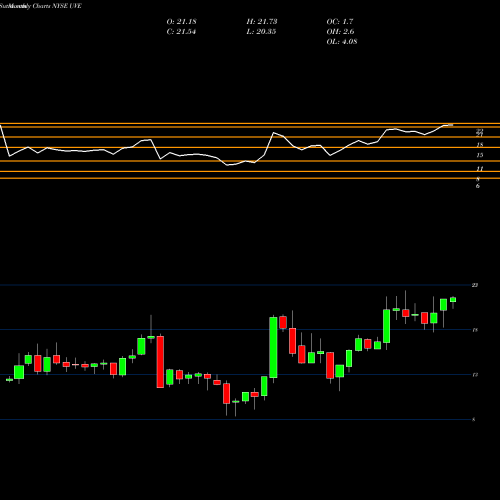Viewport: 500px width, 500px height.
Task: Click the 'OH: 2.6' reading
Action: 340,32
